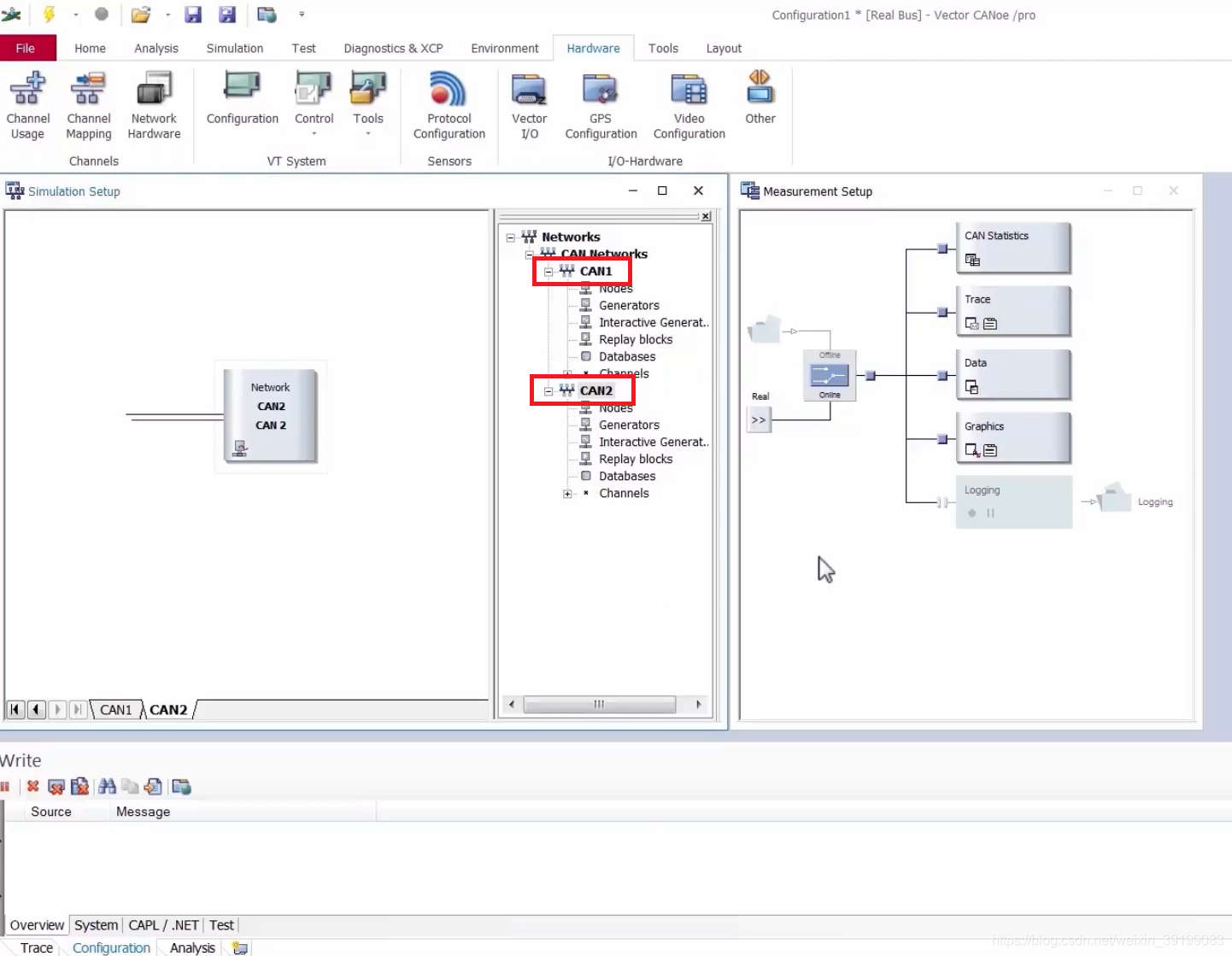
Task: Open the Data block window icon
Action: (x=971, y=387)
